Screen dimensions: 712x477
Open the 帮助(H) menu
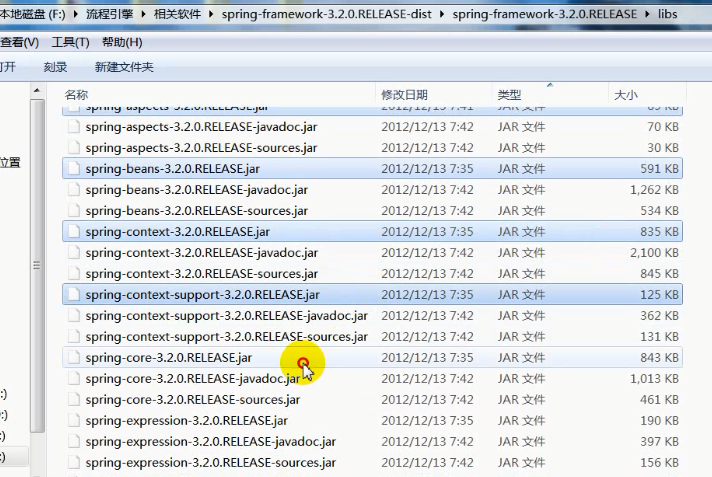pyautogui.click(x=122, y=42)
